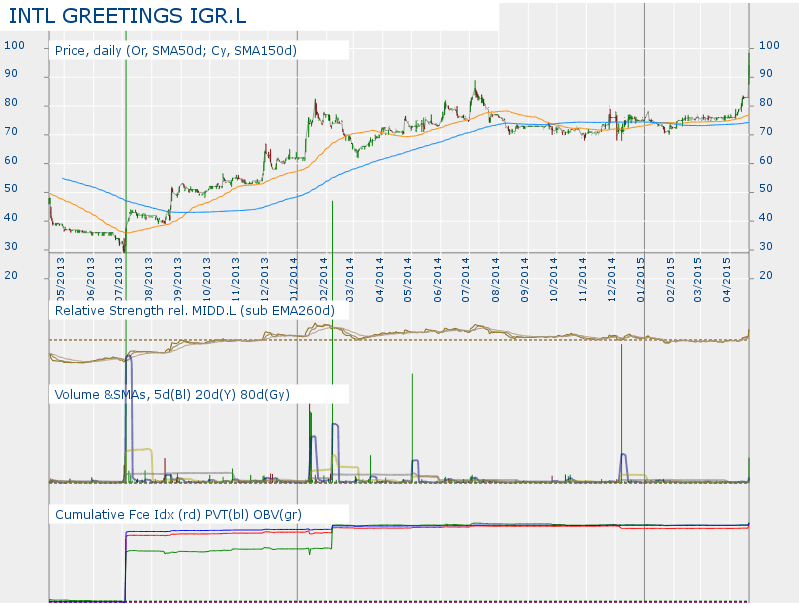
Task: Select the 11/2013 date label
Action: tap(235, 280)
